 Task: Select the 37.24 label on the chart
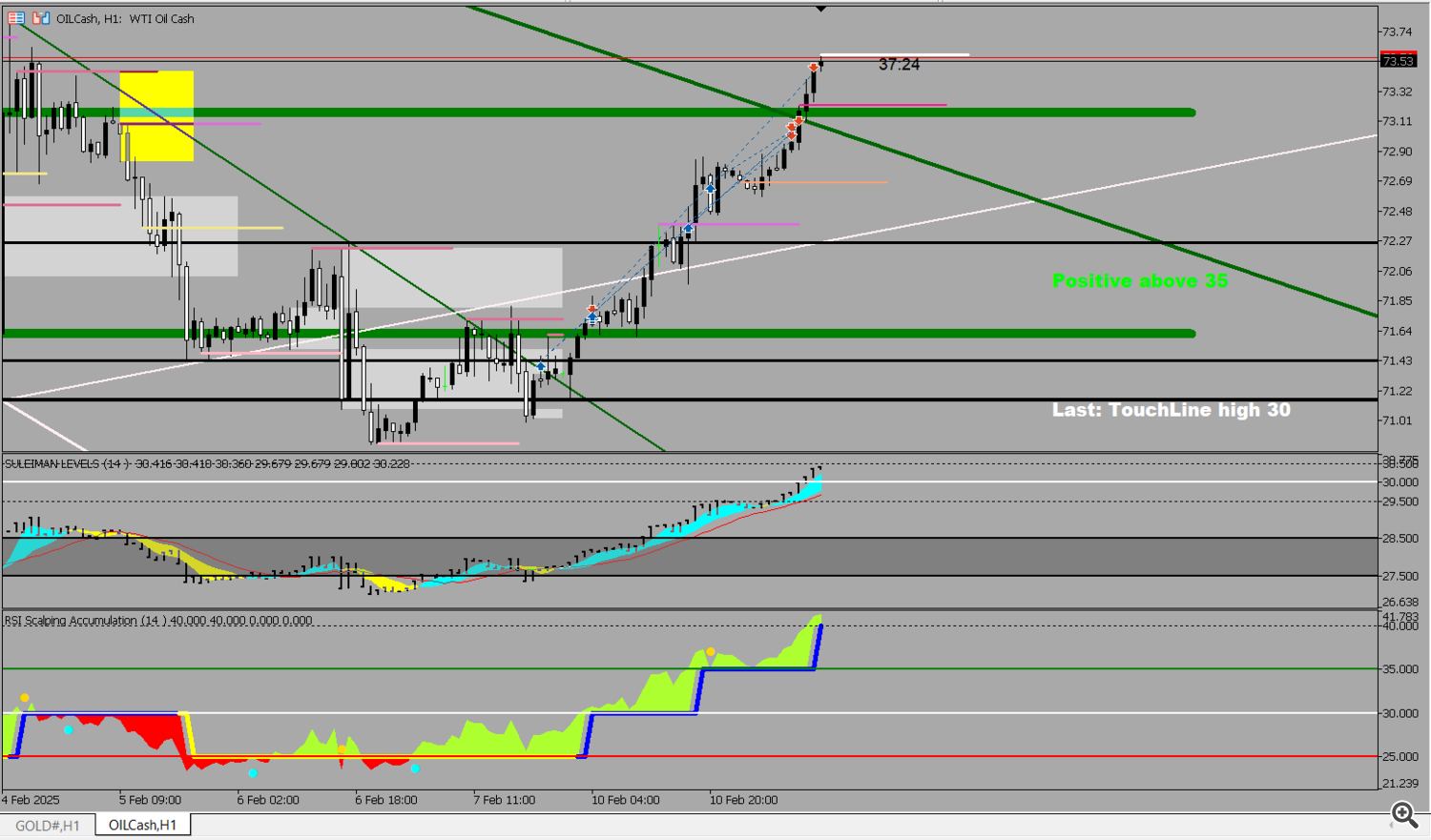pos(899,65)
